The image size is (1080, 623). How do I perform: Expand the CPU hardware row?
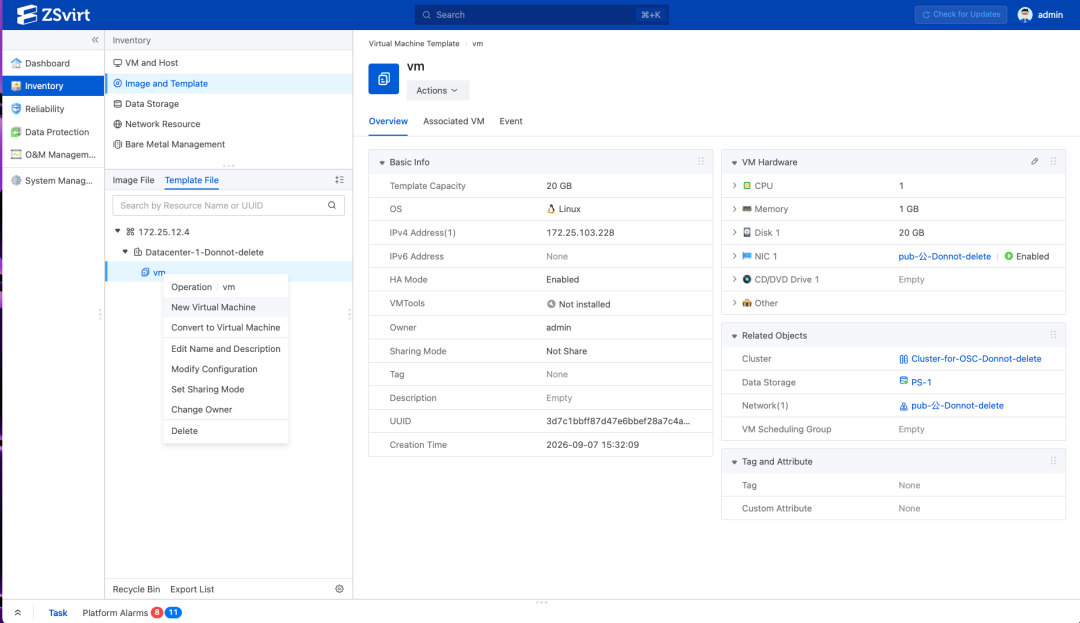point(734,186)
